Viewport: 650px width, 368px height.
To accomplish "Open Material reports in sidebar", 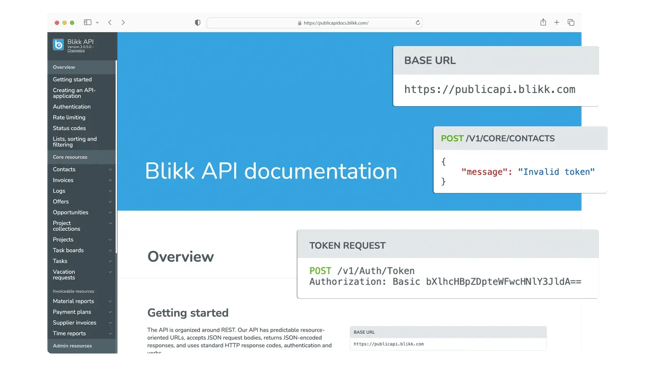I will [73, 301].
